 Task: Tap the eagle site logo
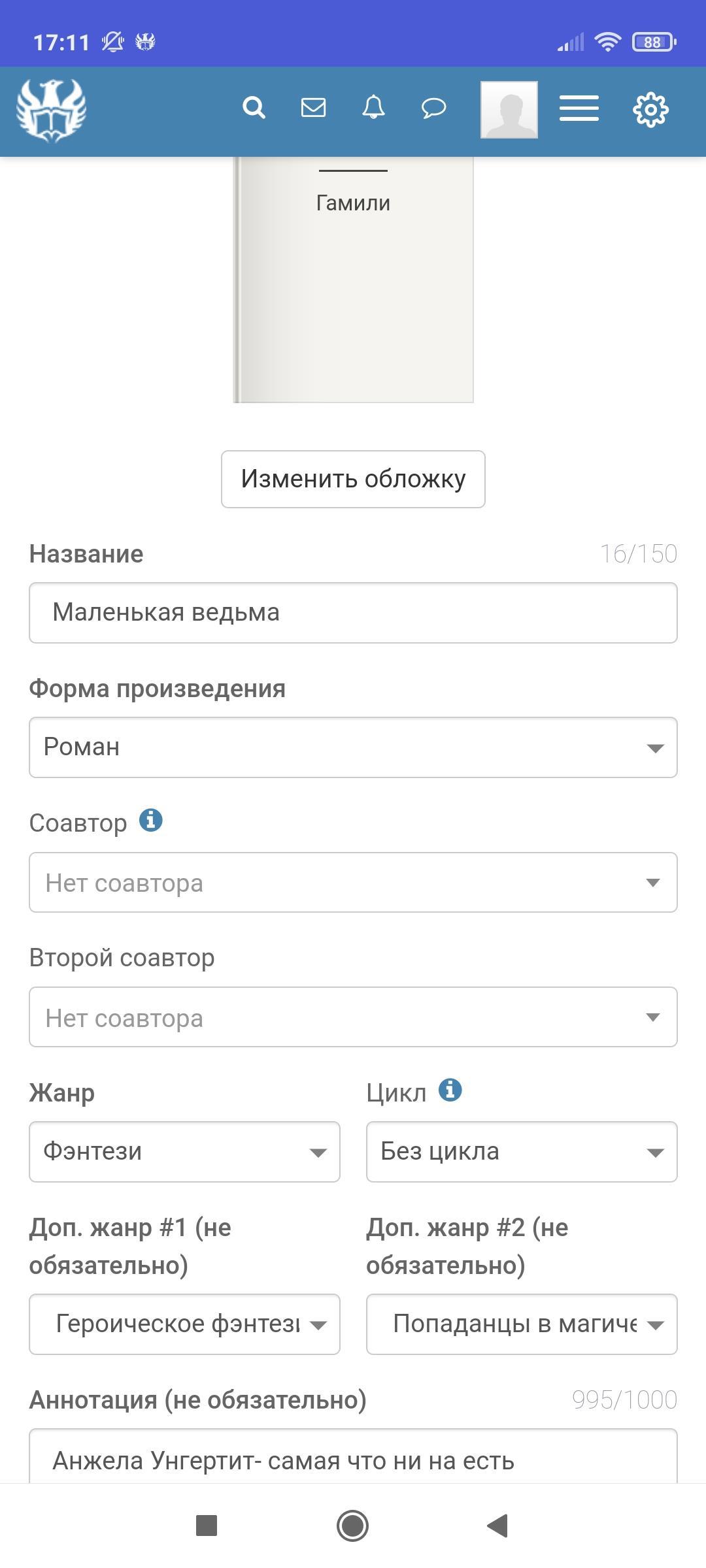coord(51,110)
